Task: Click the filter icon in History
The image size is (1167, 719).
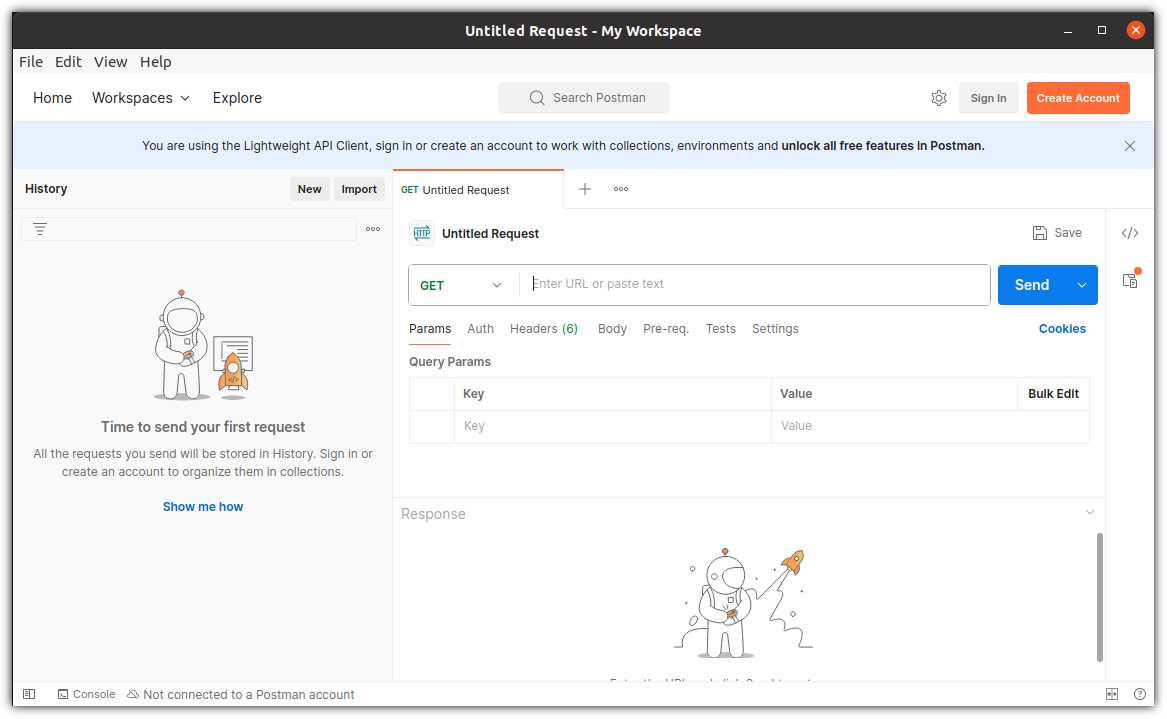Action: tap(40, 229)
